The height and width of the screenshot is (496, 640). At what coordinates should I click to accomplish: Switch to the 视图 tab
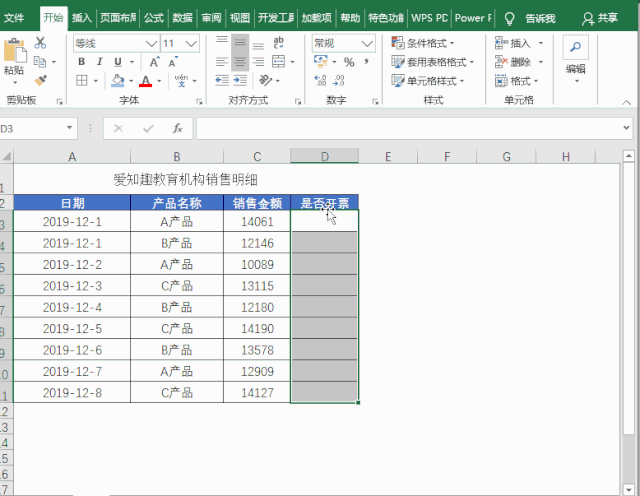click(240, 18)
